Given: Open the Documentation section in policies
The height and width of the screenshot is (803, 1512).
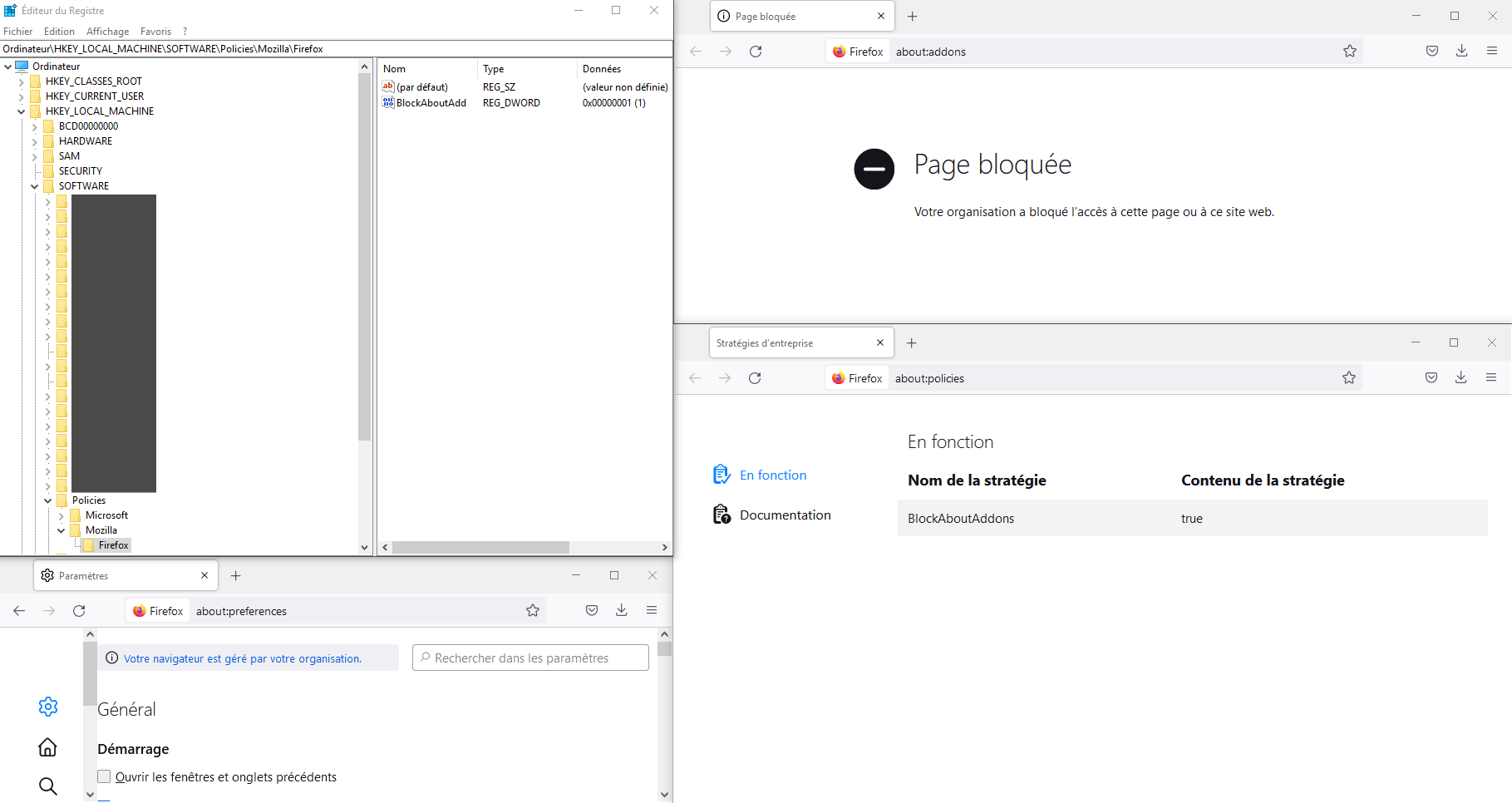Looking at the screenshot, I should (x=785, y=515).
